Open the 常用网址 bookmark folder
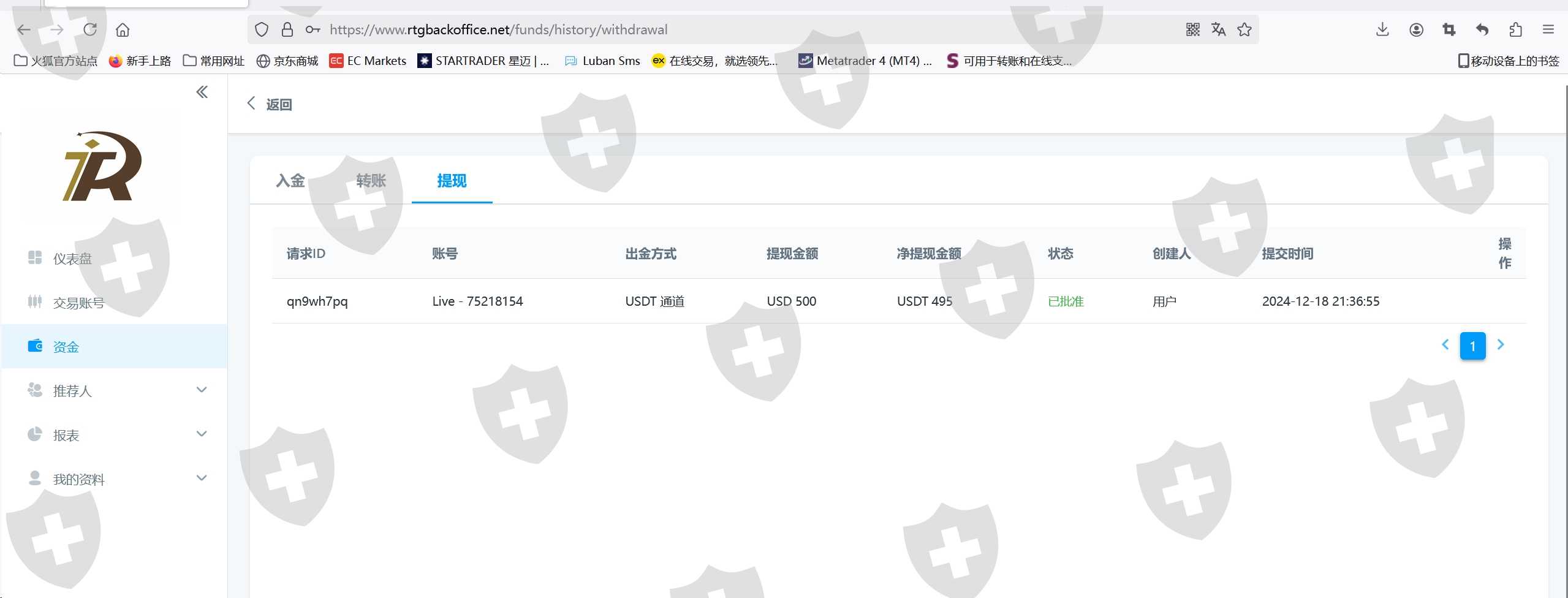 click(x=214, y=61)
